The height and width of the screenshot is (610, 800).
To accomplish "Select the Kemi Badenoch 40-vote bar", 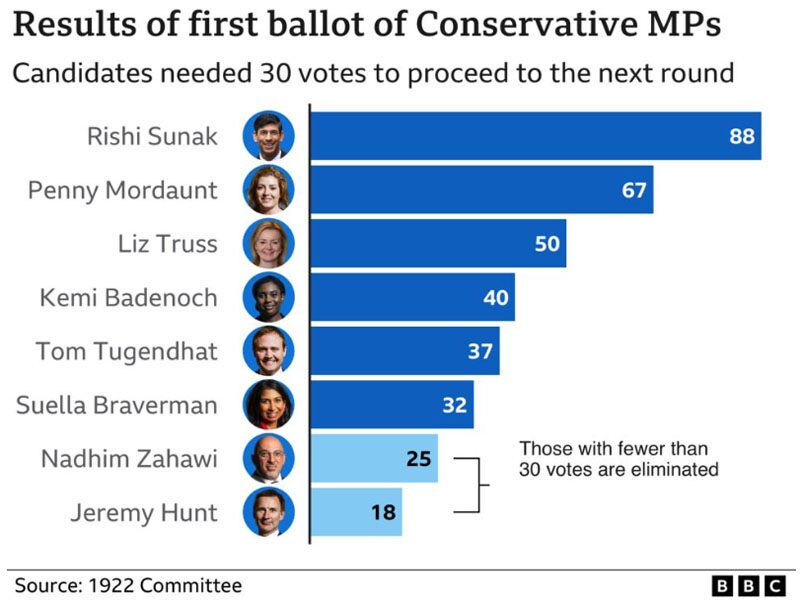I will [x=413, y=297].
